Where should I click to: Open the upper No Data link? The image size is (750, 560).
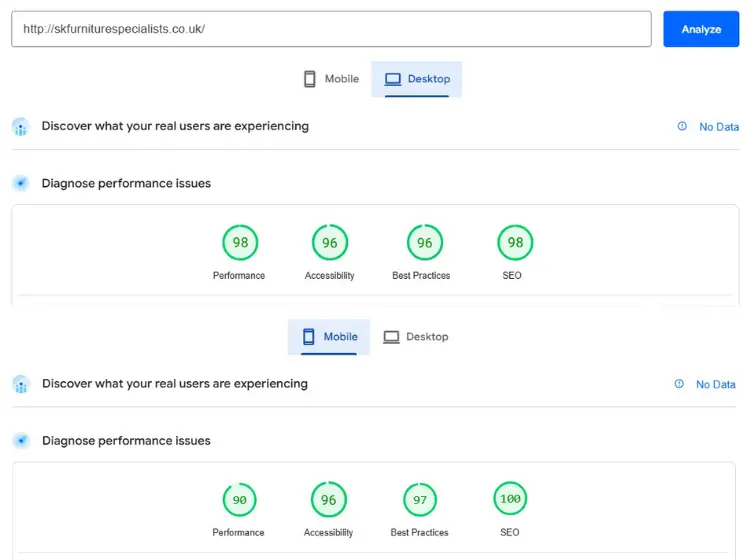click(x=718, y=127)
